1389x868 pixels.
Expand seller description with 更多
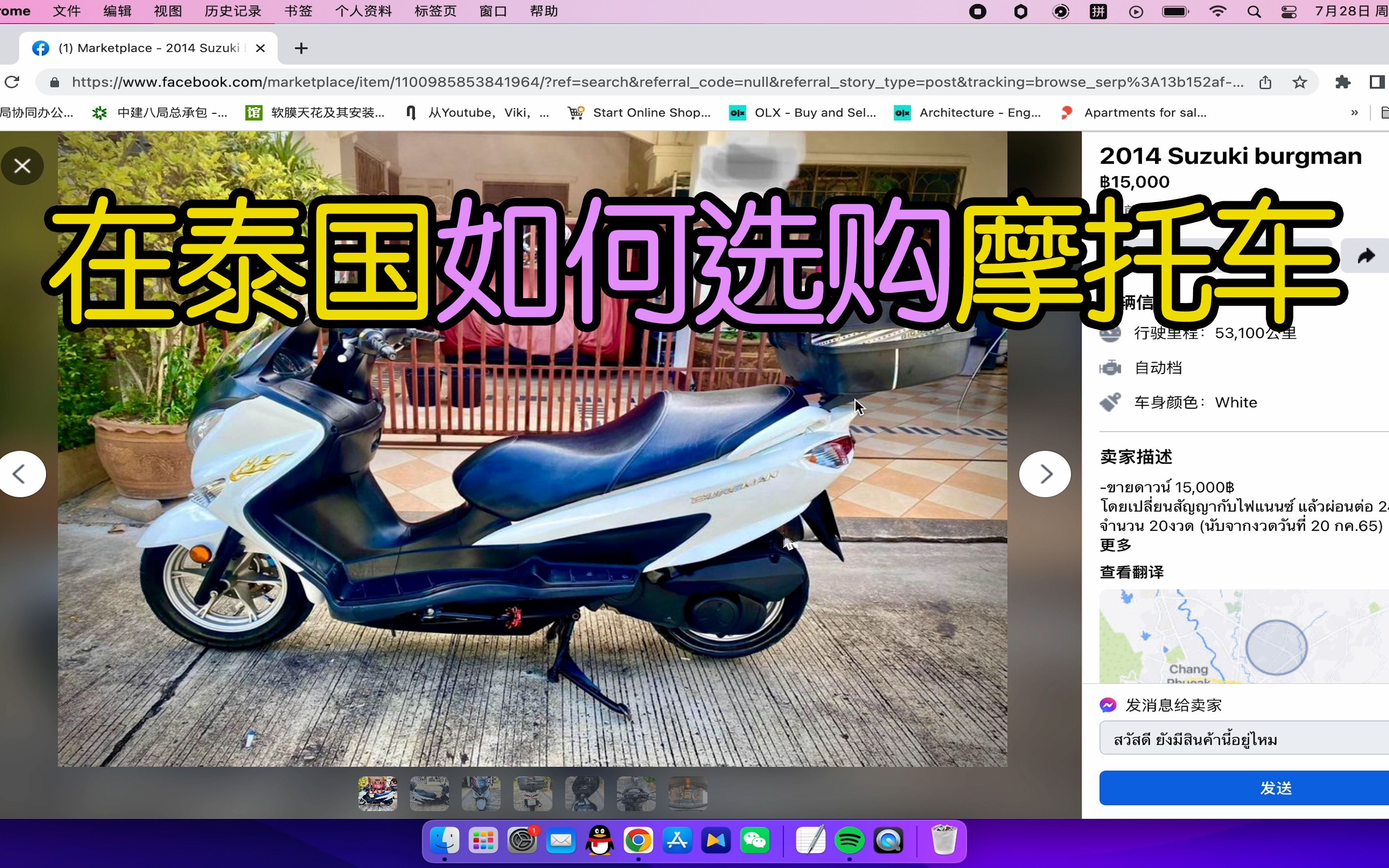pos(1115,545)
